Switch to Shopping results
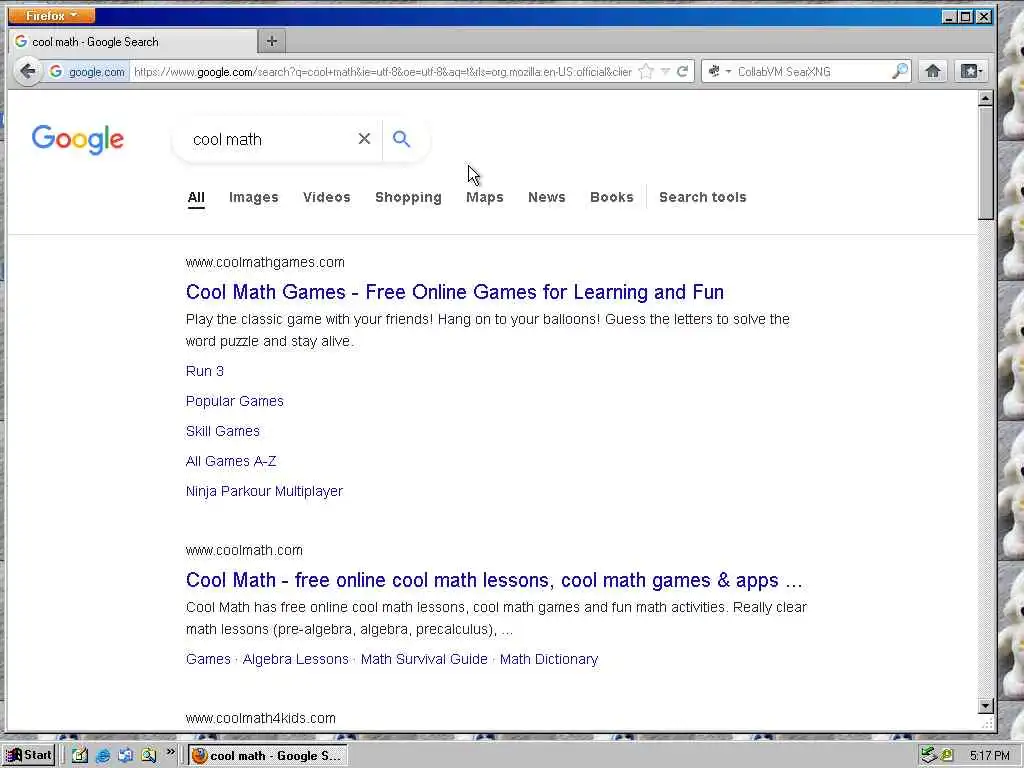1024x768 pixels. pos(408,197)
